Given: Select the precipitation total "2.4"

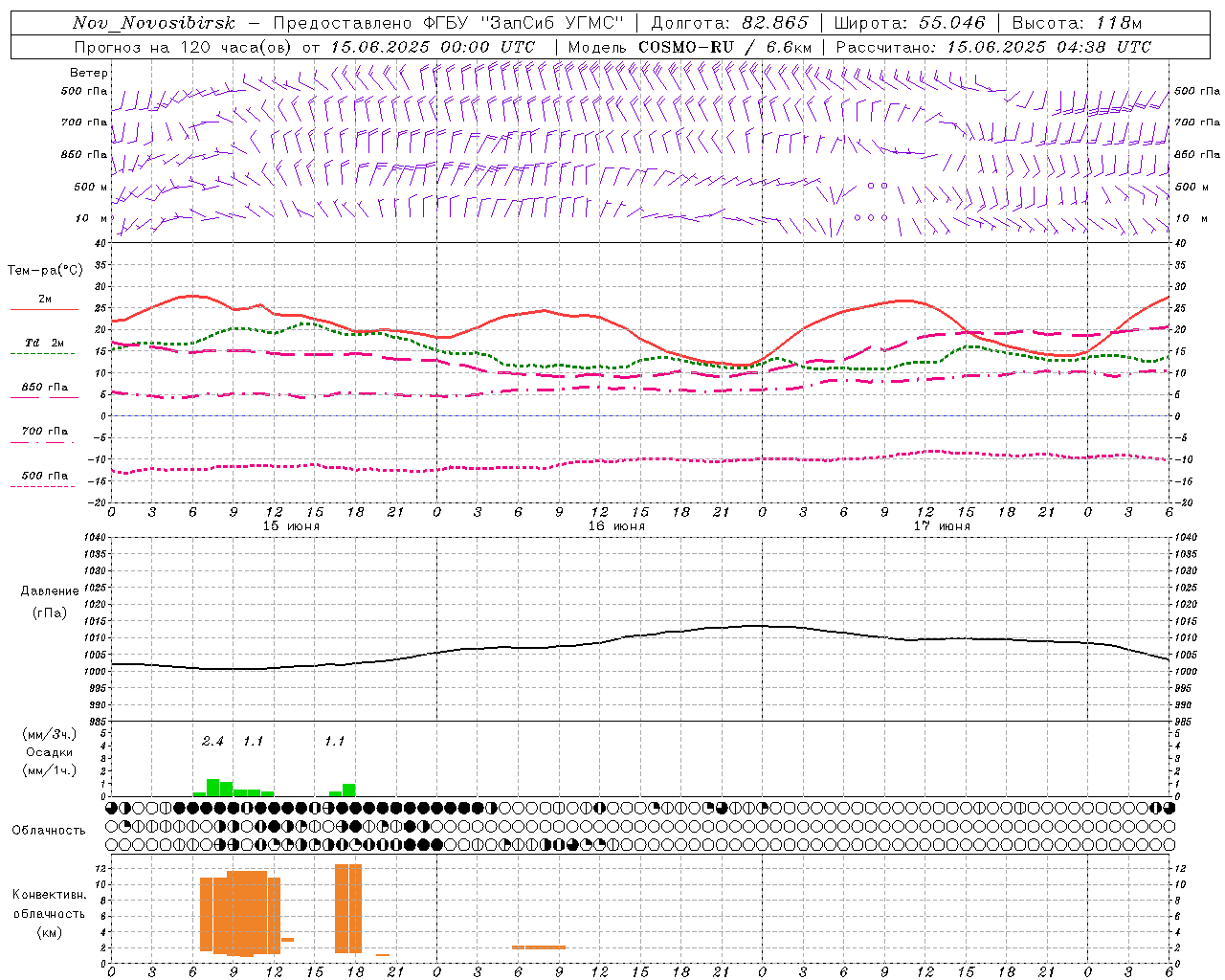Looking at the screenshot, I should point(212,741).
